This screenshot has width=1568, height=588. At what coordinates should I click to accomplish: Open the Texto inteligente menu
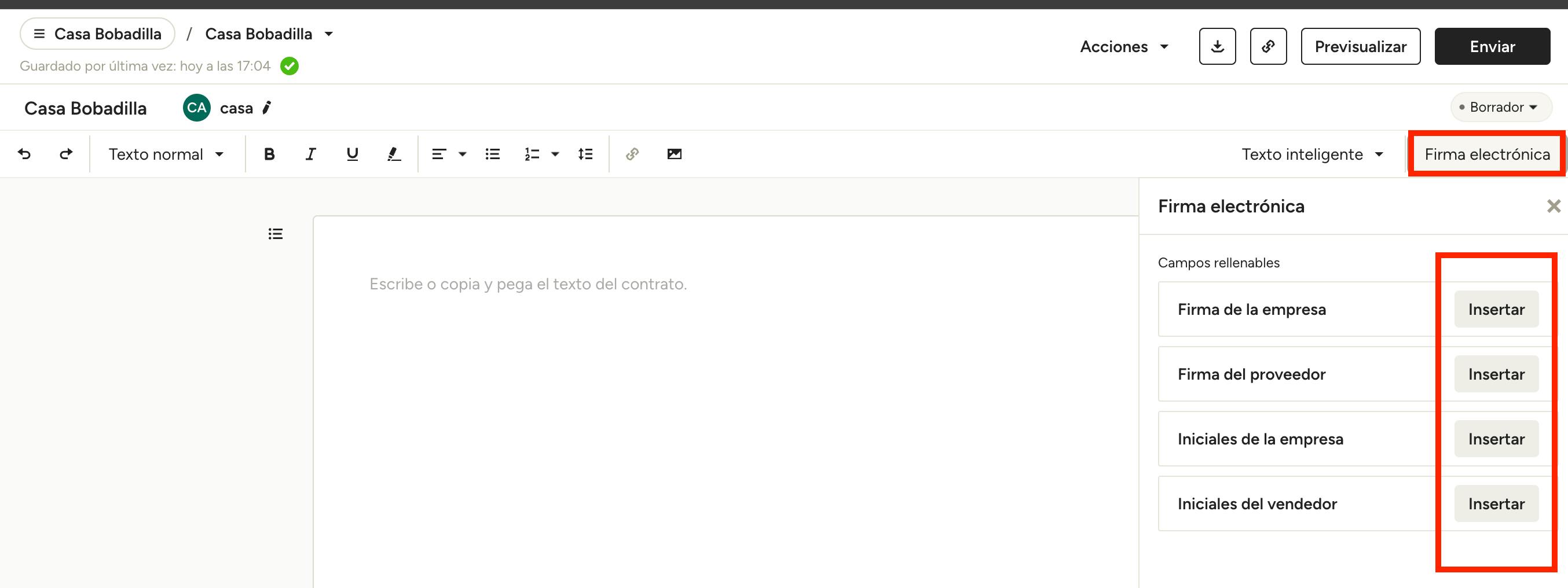1311,154
